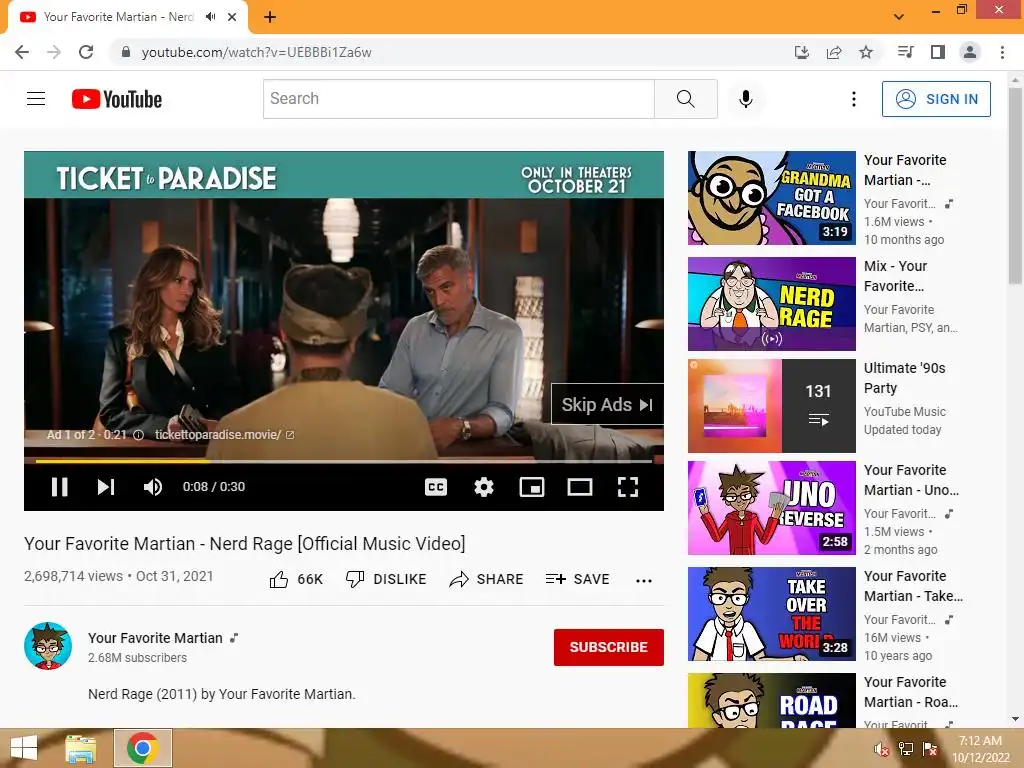
Task: Subscribe to Your Favorite Martian
Action: 609,647
